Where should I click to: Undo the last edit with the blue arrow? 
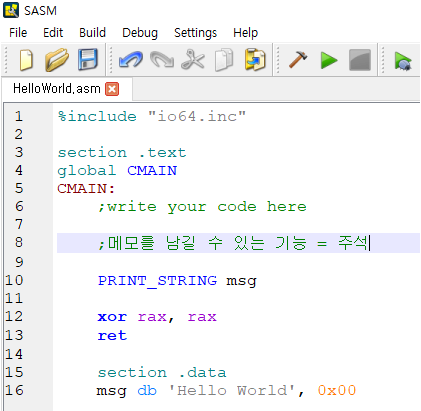(131, 60)
